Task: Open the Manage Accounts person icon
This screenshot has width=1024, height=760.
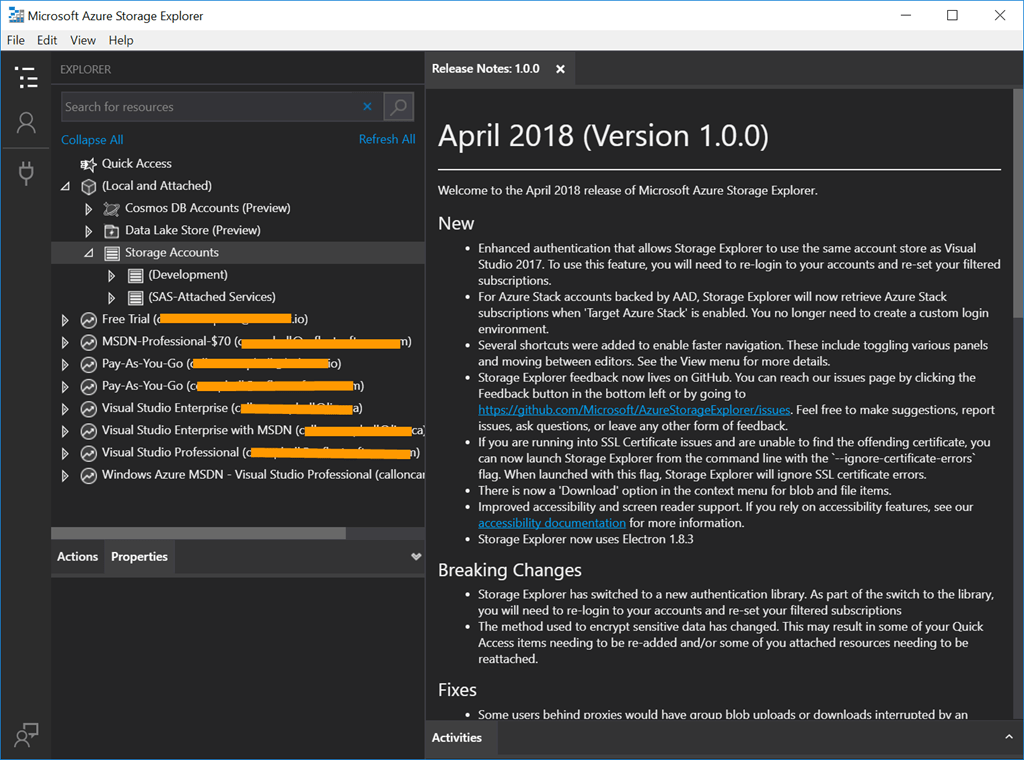Action: point(26,123)
